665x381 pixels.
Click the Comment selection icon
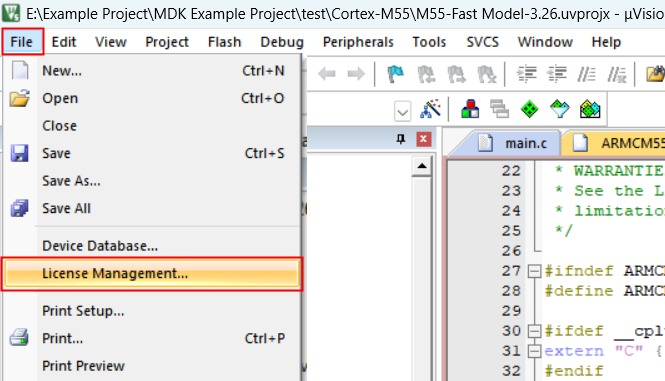[586, 74]
